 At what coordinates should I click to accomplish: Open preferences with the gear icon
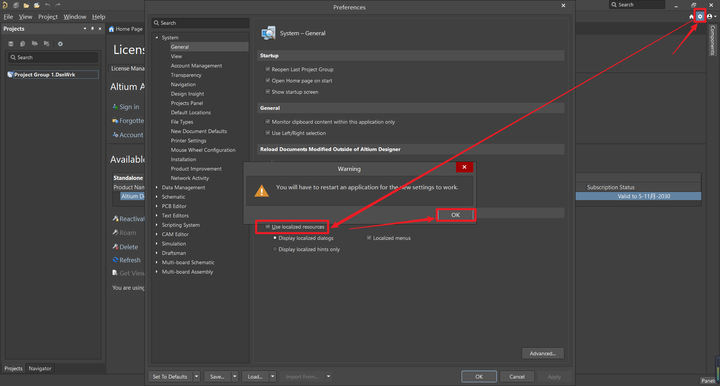700,17
